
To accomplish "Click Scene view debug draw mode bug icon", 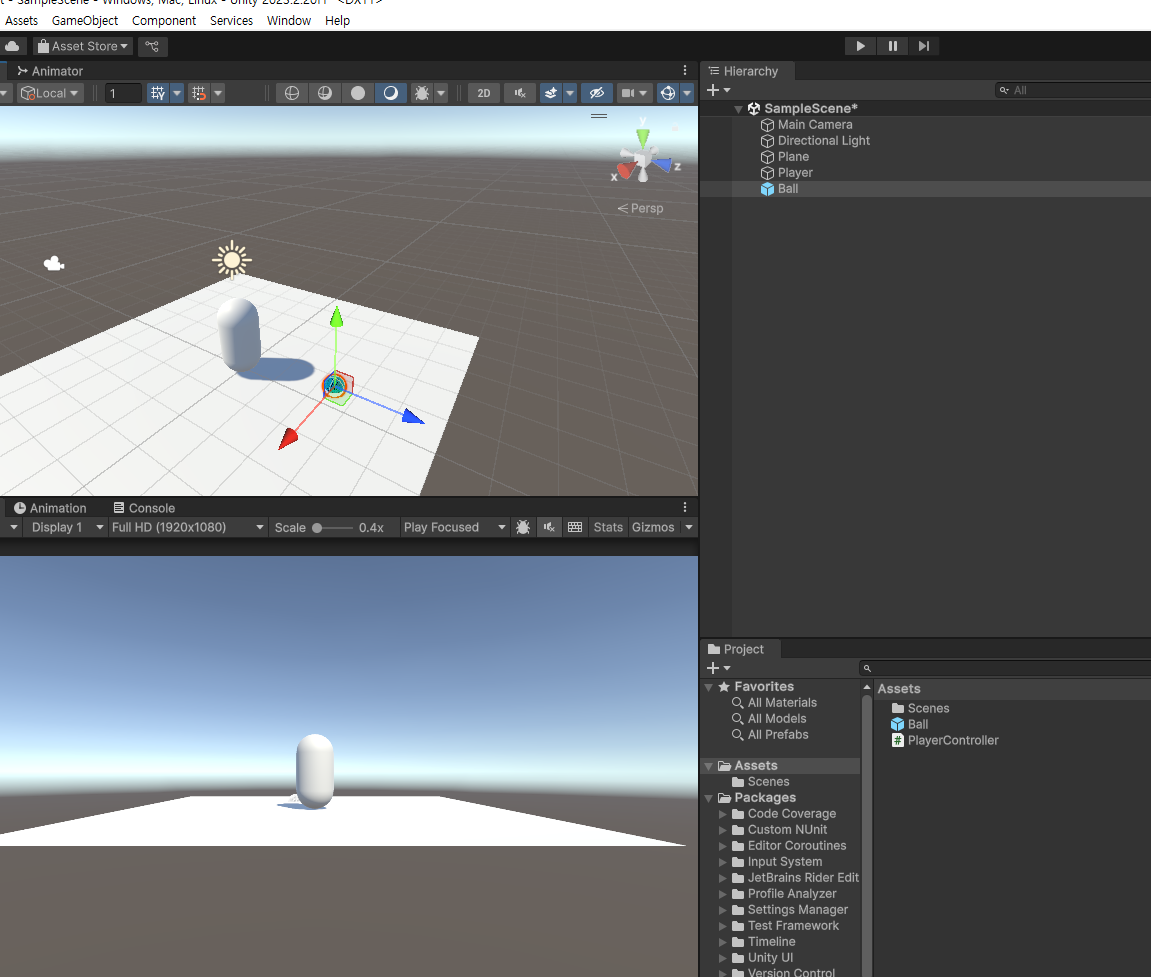I will tap(421, 93).
